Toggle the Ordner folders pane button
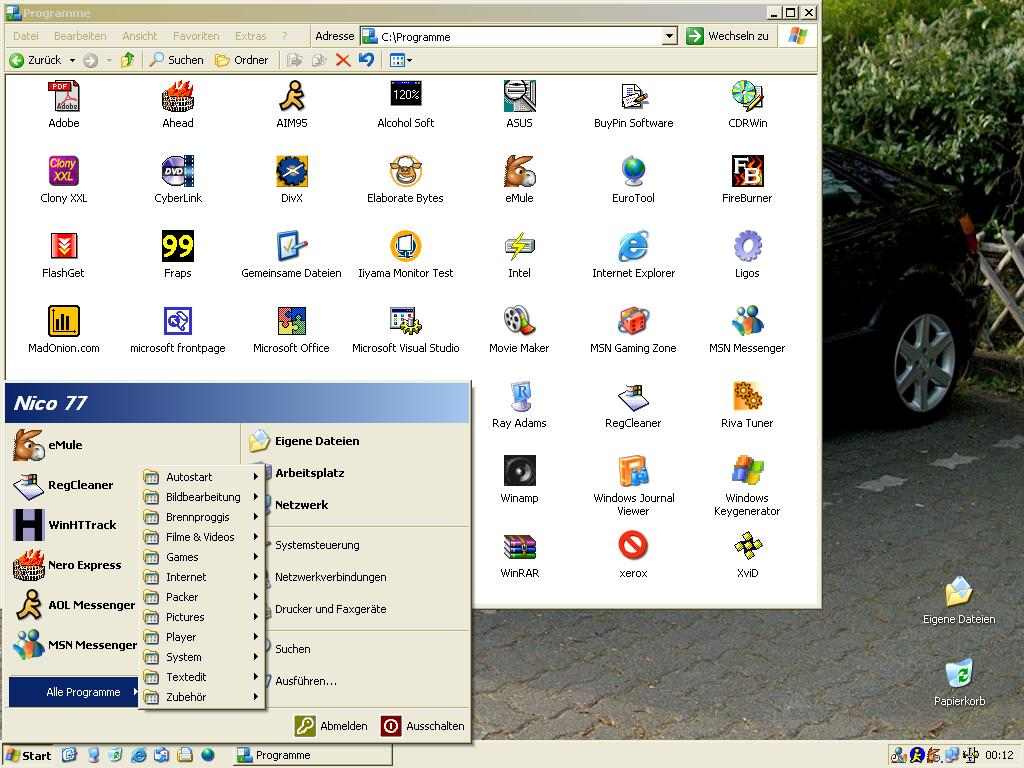 tap(242, 60)
